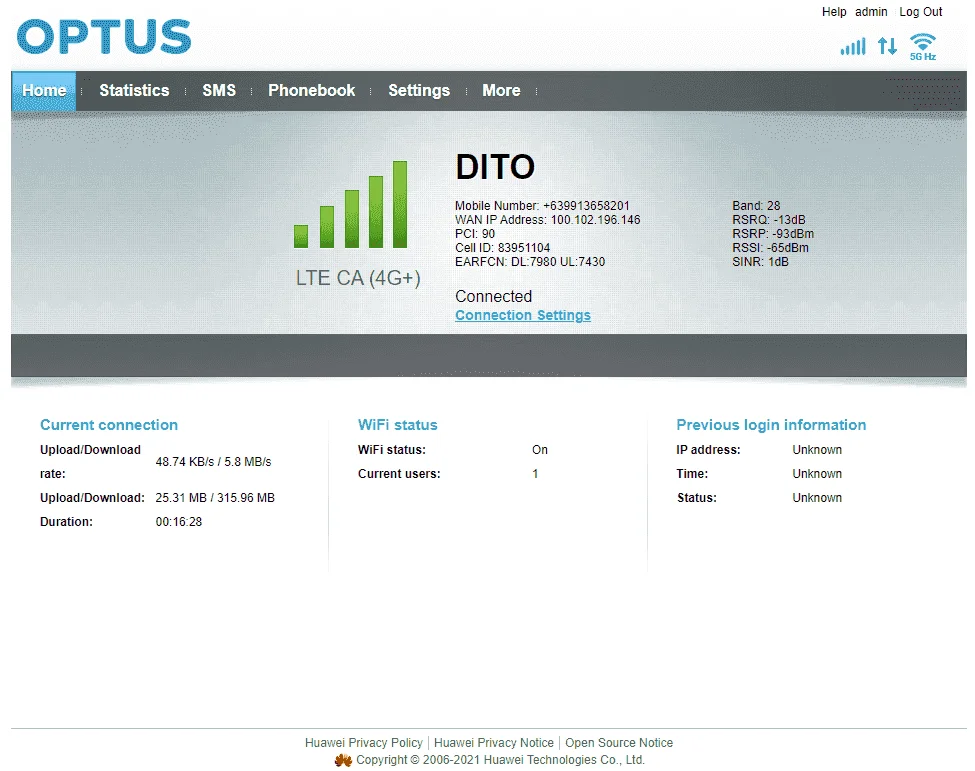Open Huawei Privacy Notice
Image resolution: width=975 pixels, height=771 pixels.
pyautogui.click(x=494, y=743)
